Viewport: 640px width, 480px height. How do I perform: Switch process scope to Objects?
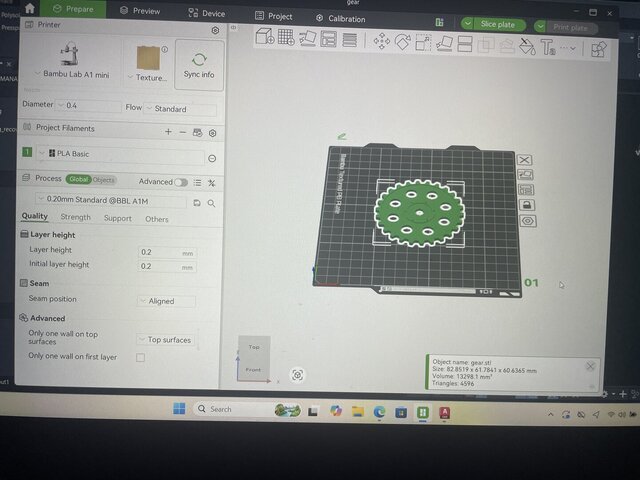tap(104, 180)
